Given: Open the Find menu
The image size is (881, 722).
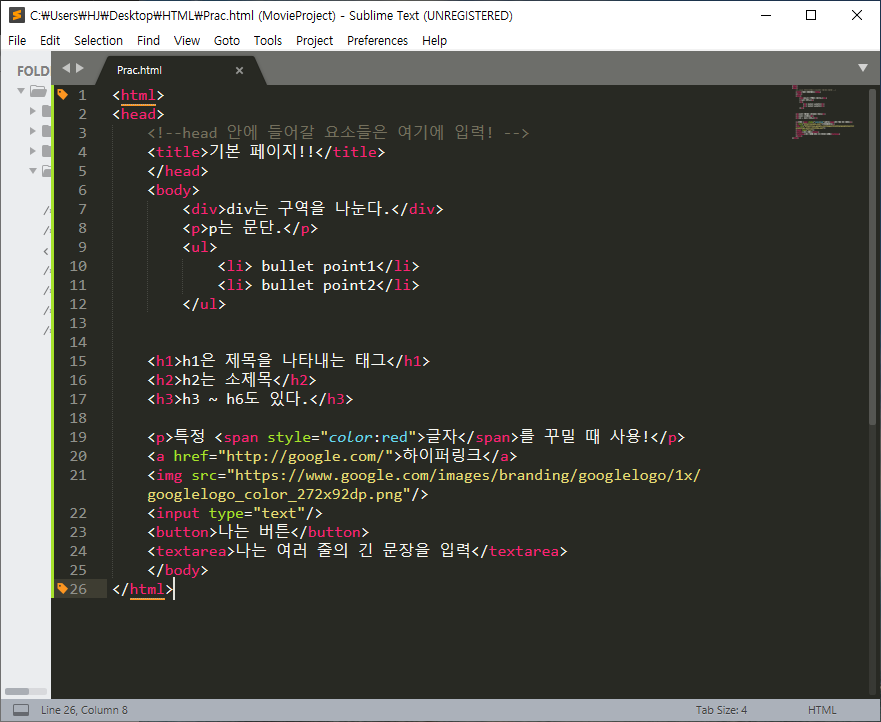Looking at the screenshot, I should point(148,40).
